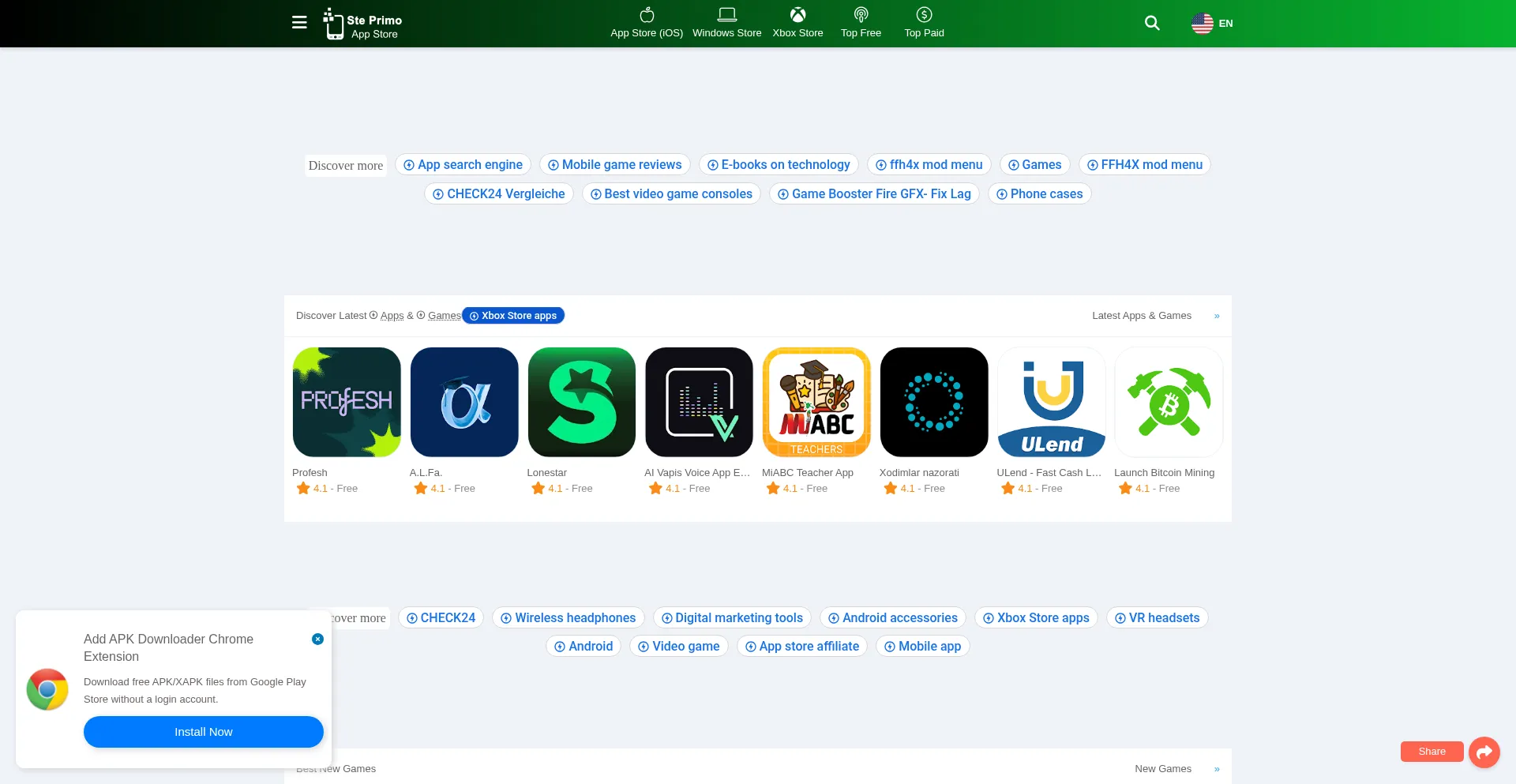Open the EN language selector

point(1212,24)
